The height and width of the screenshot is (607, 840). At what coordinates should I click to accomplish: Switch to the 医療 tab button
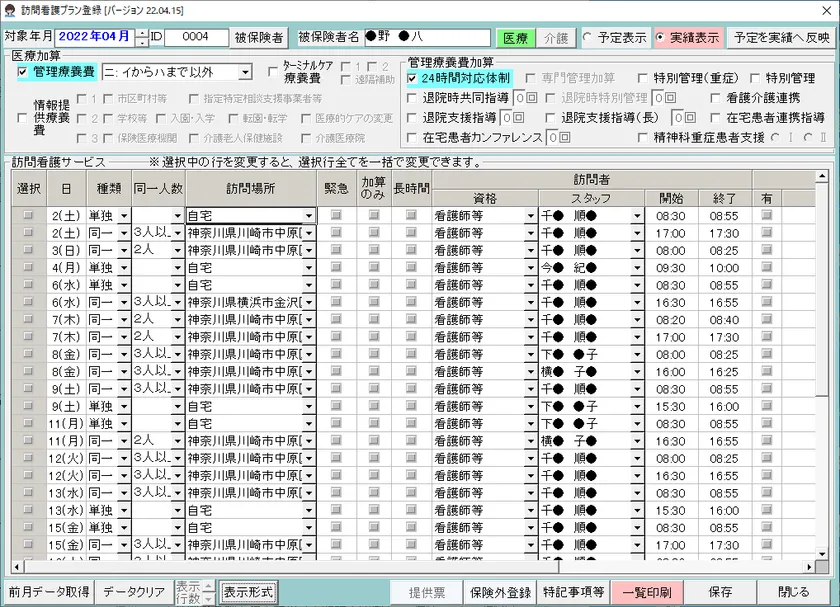pyautogui.click(x=516, y=37)
